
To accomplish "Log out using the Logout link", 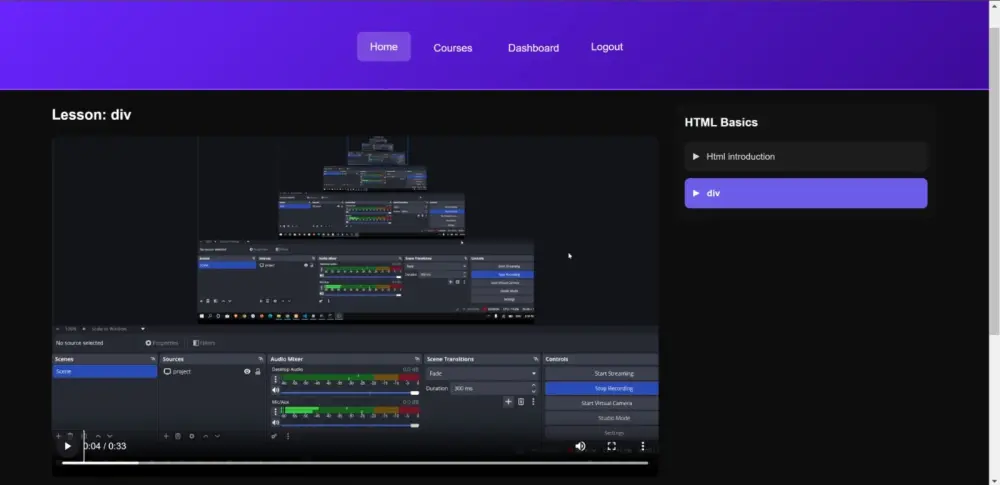I will point(607,47).
